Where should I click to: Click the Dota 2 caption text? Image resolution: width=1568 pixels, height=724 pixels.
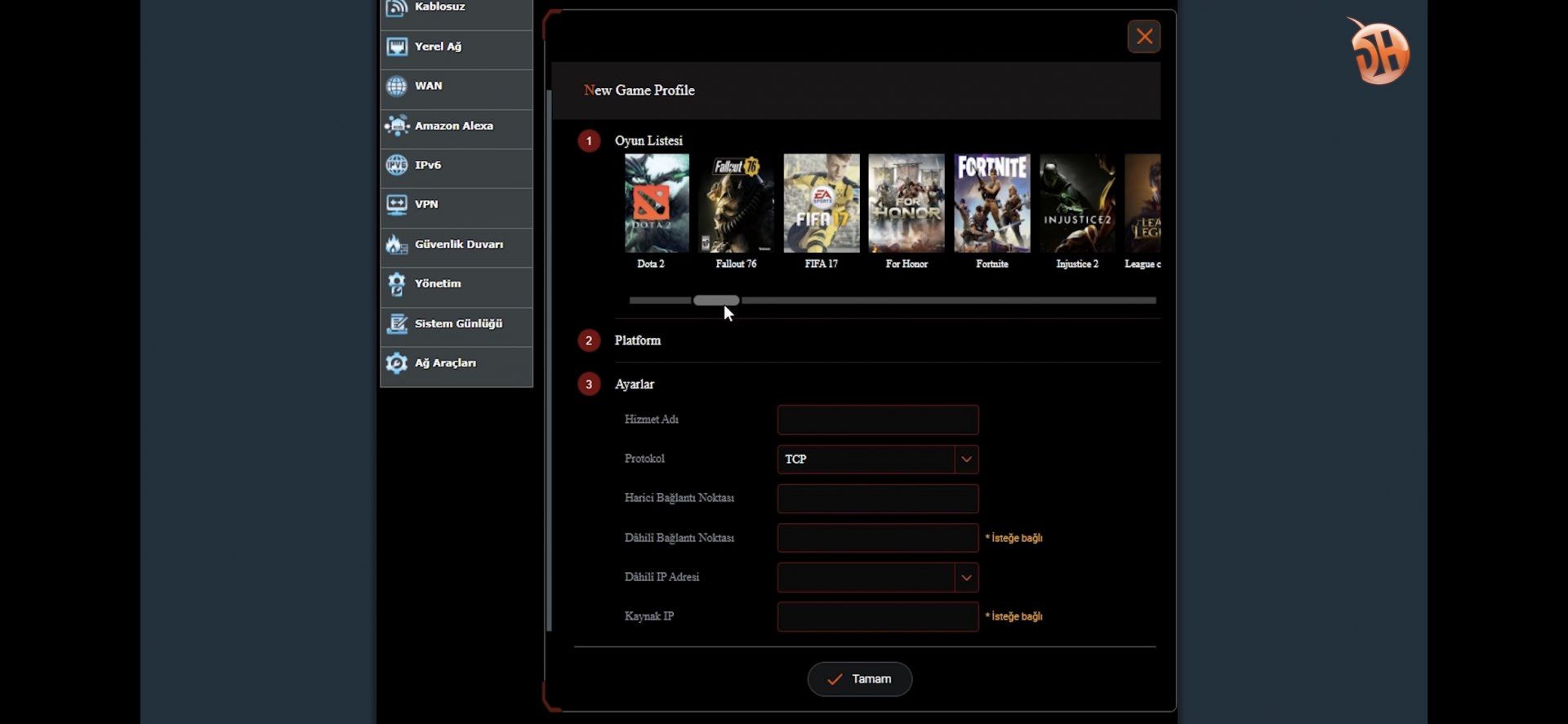651,264
